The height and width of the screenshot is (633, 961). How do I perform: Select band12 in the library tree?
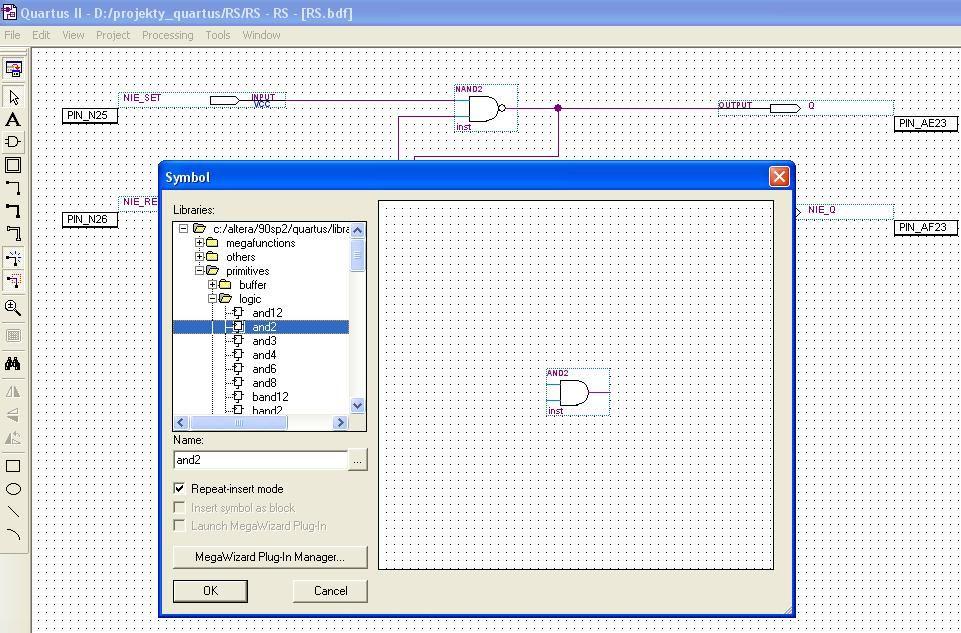270,397
